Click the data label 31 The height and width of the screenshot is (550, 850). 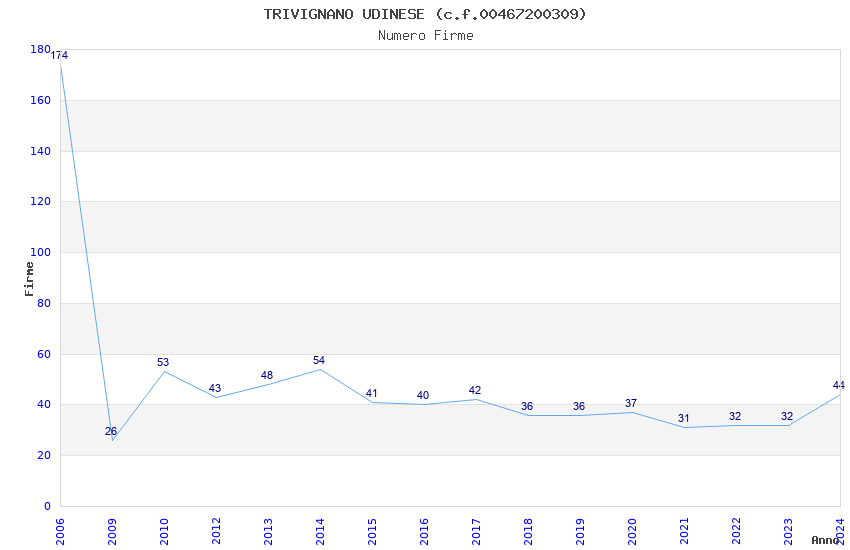tap(684, 418)
